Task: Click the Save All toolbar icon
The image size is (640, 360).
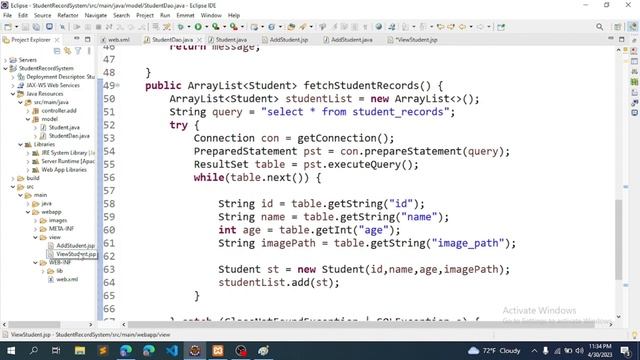Action: pyautogui.click(x=36, y=27)
